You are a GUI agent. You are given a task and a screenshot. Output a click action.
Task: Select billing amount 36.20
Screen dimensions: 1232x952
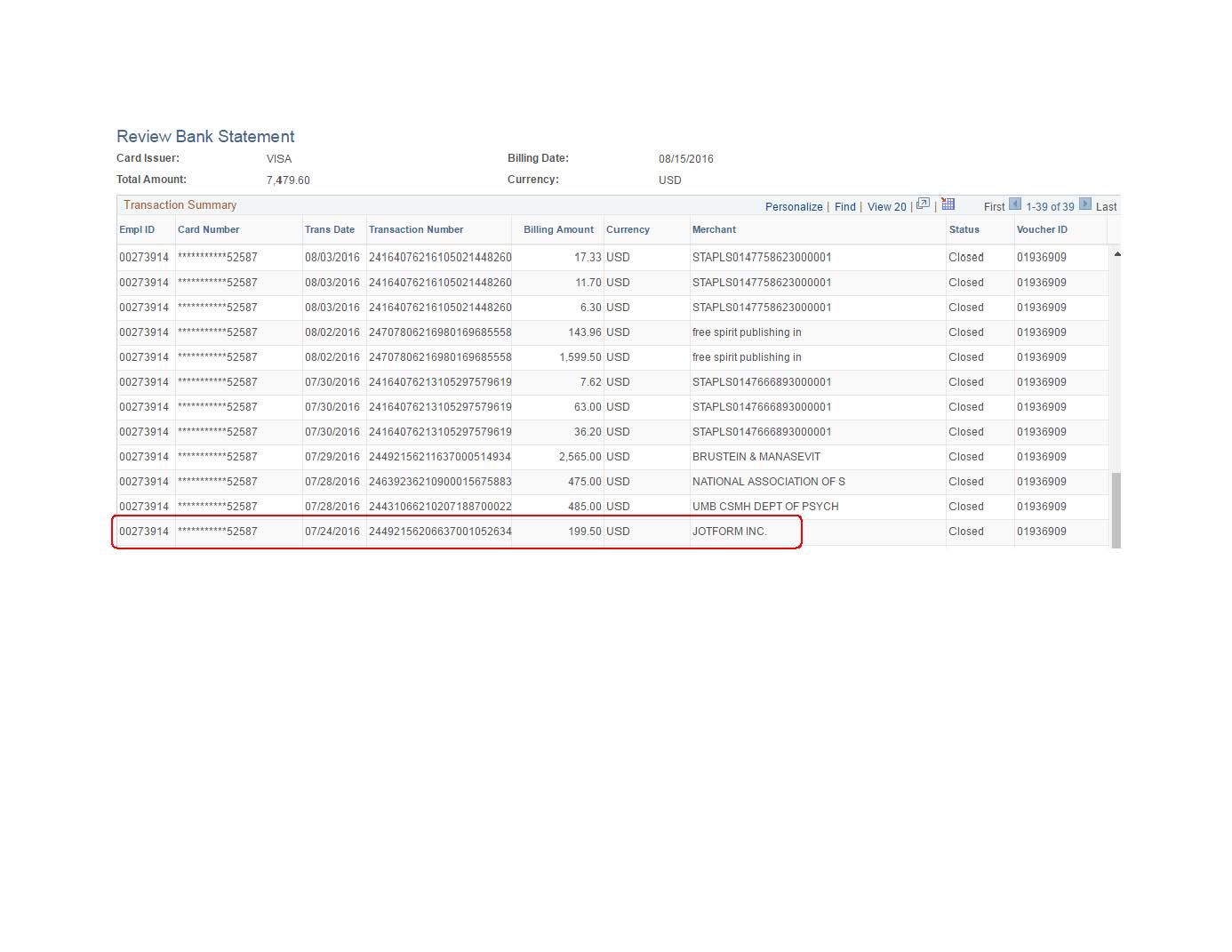(x=588, y=431)
